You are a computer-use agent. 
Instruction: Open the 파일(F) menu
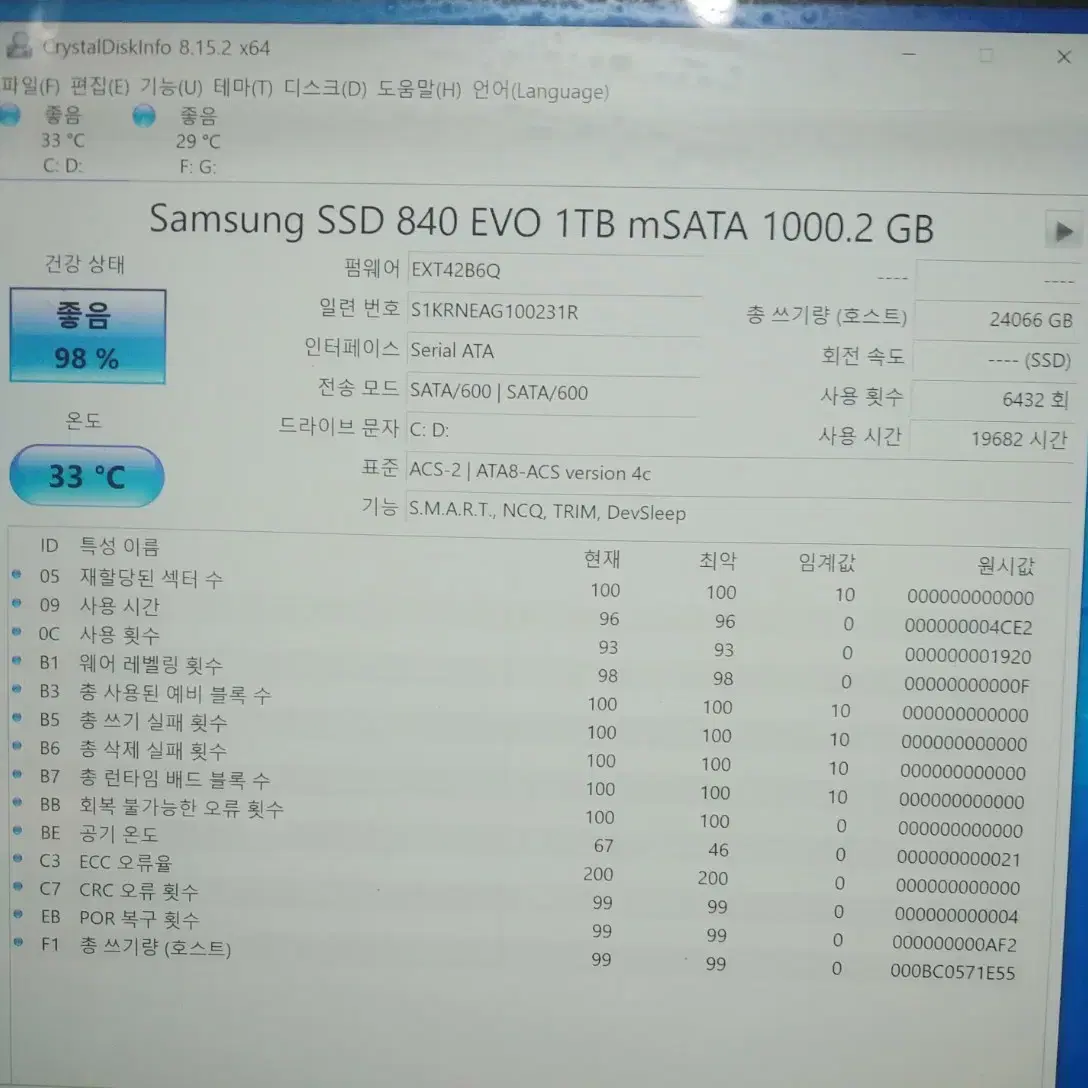point(31,87)
